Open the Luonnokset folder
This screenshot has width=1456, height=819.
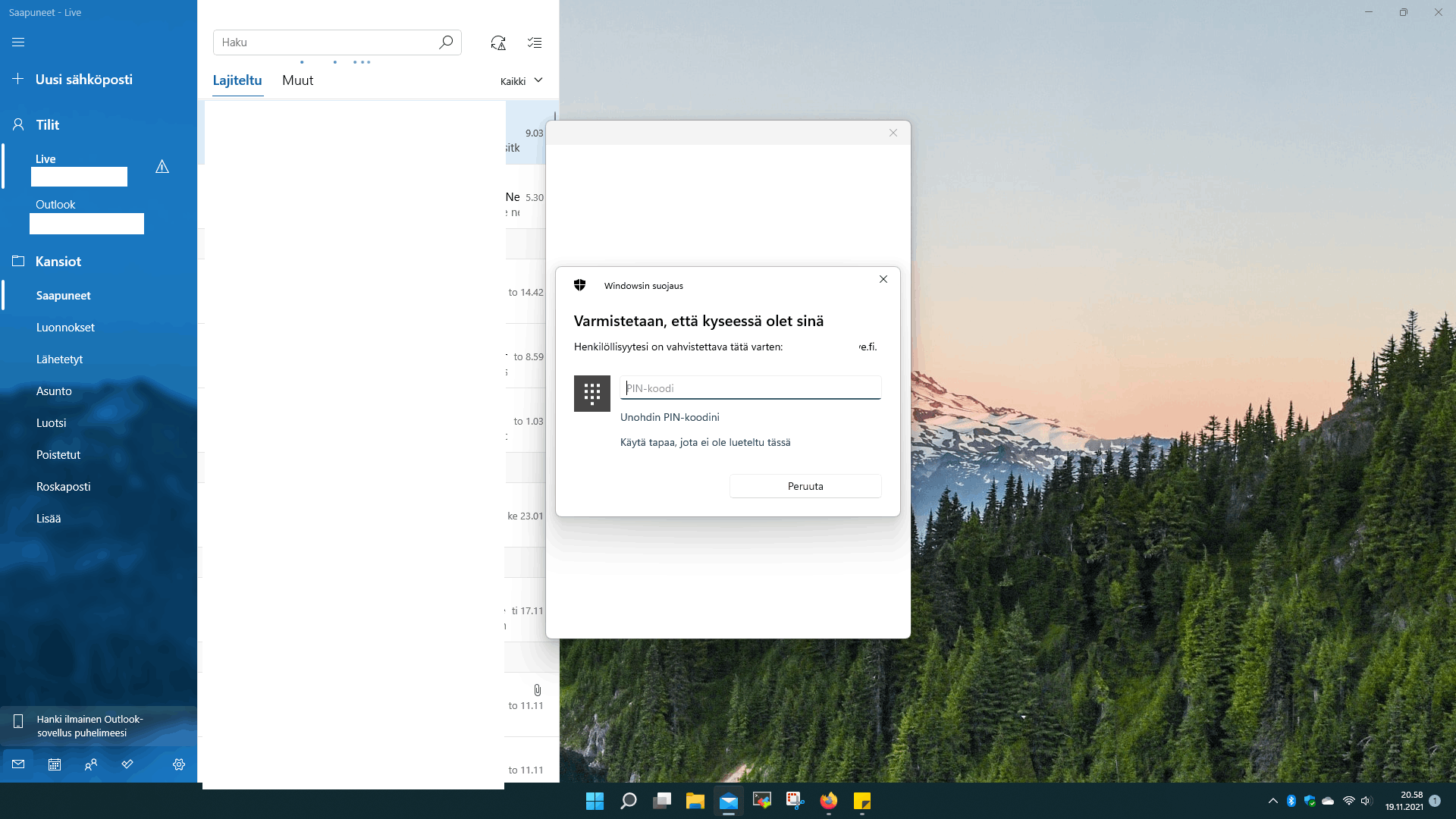[99, 328]
